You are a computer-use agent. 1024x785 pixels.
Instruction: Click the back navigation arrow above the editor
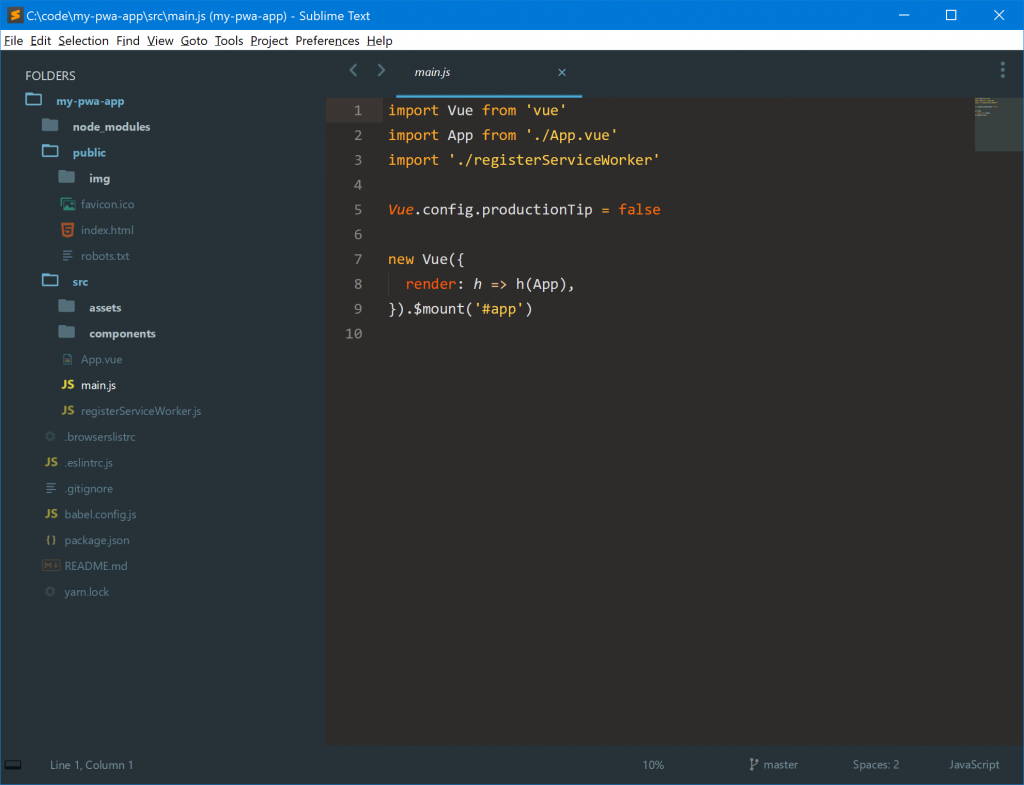pyautogui.click(x=352, y=70)
